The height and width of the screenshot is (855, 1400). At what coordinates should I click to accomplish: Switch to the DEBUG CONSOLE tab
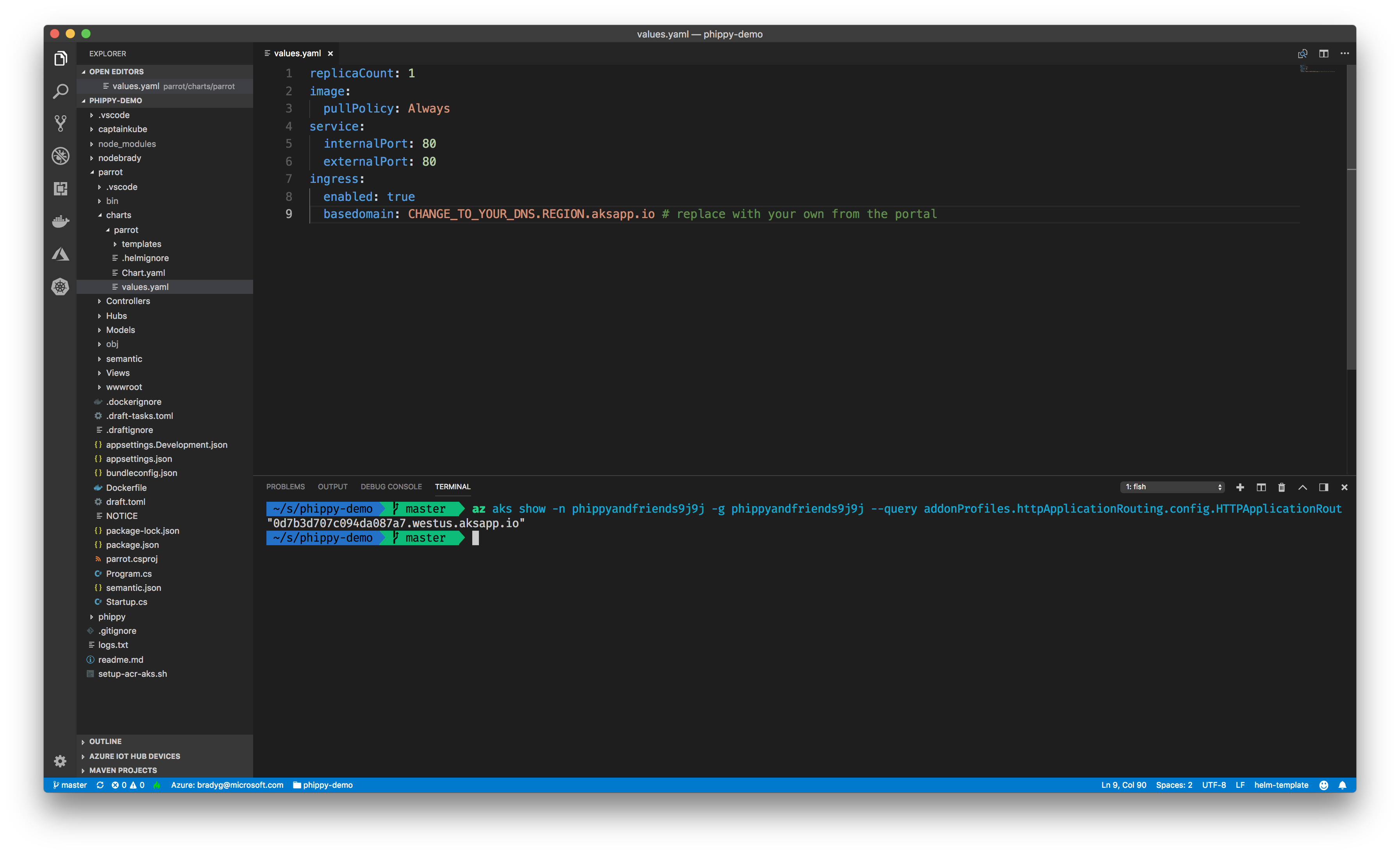391,487
